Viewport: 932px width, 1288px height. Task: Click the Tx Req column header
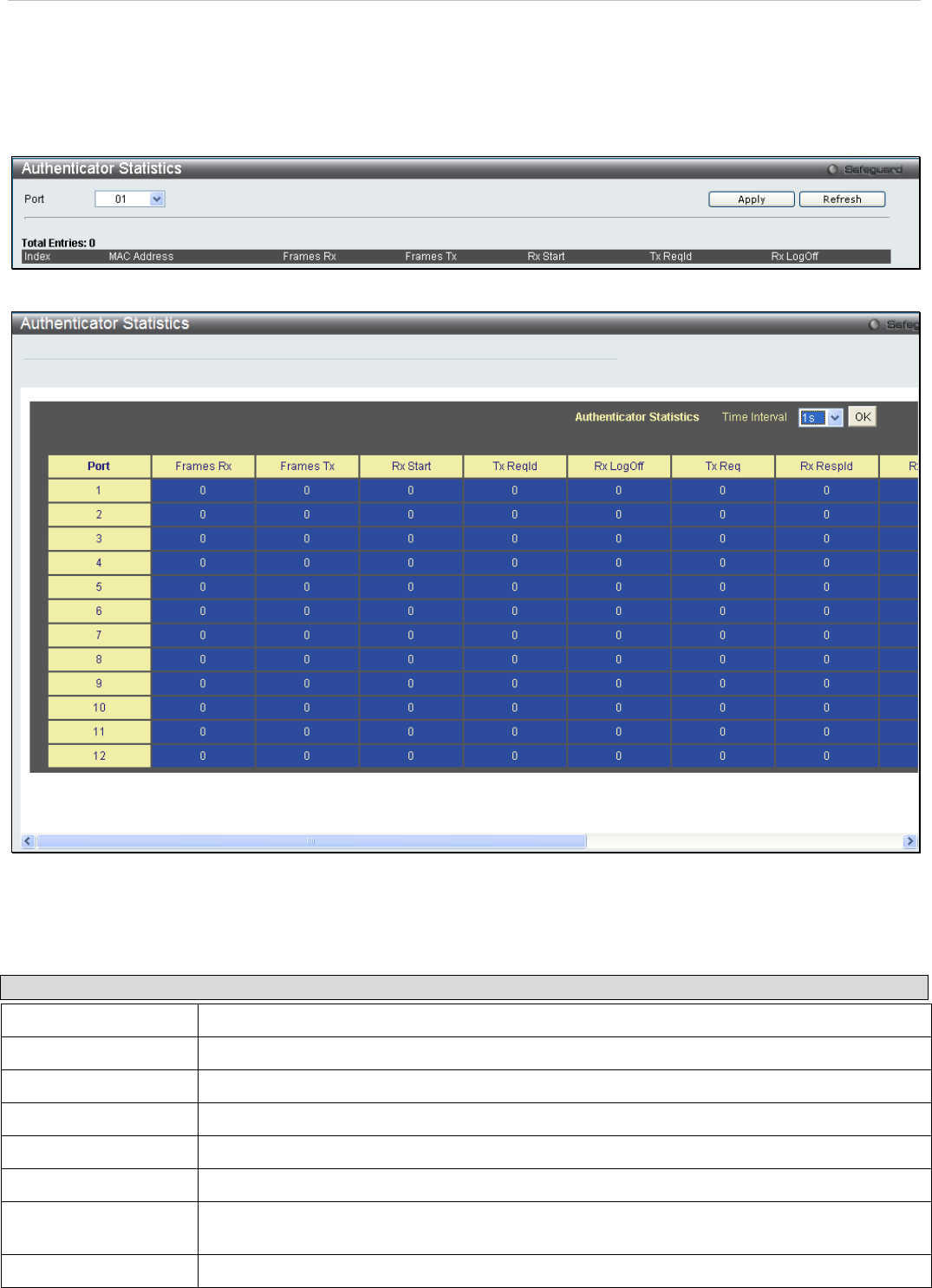click(x=723, y=467)
